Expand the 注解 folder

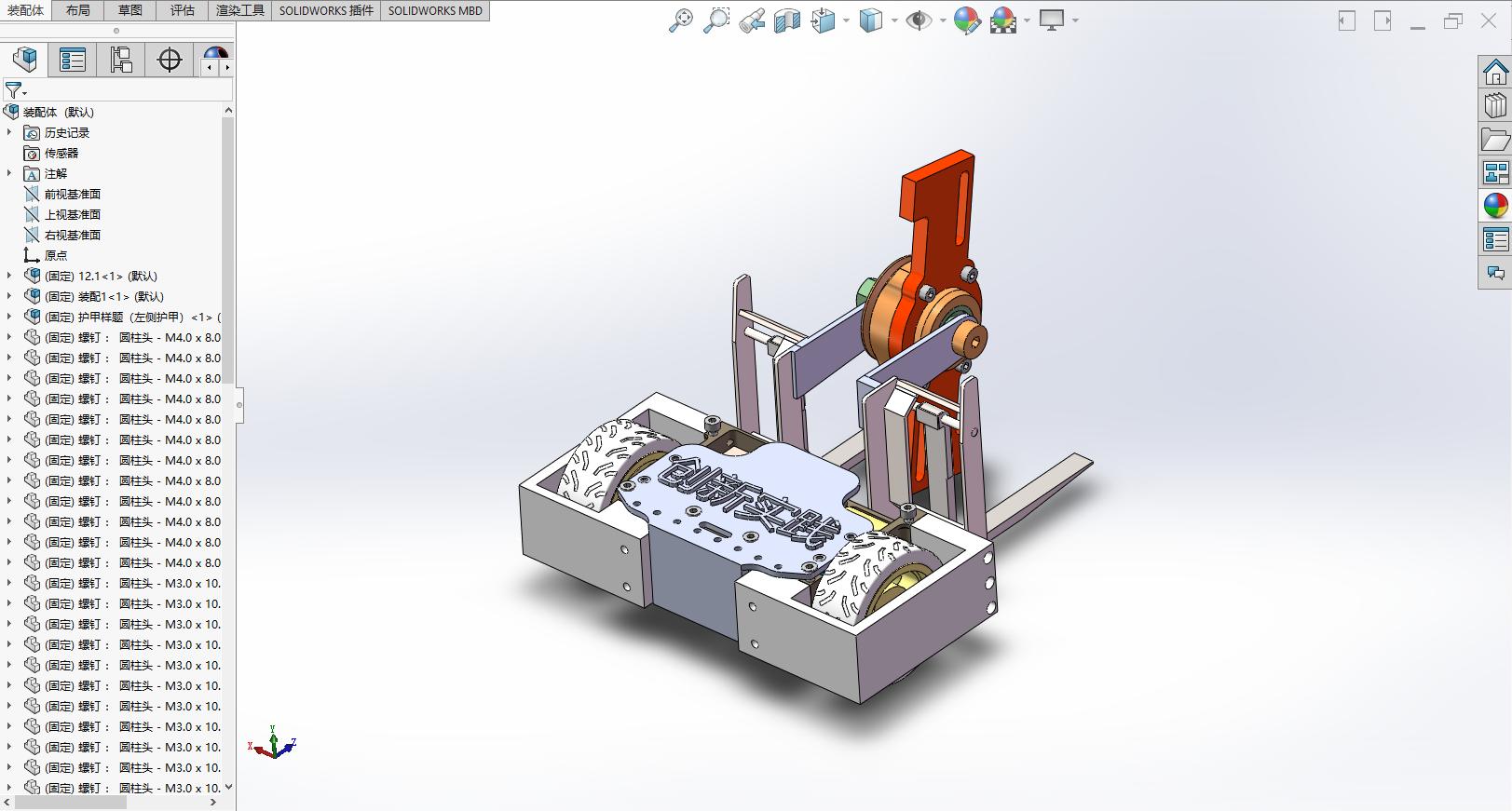point(9,173)
